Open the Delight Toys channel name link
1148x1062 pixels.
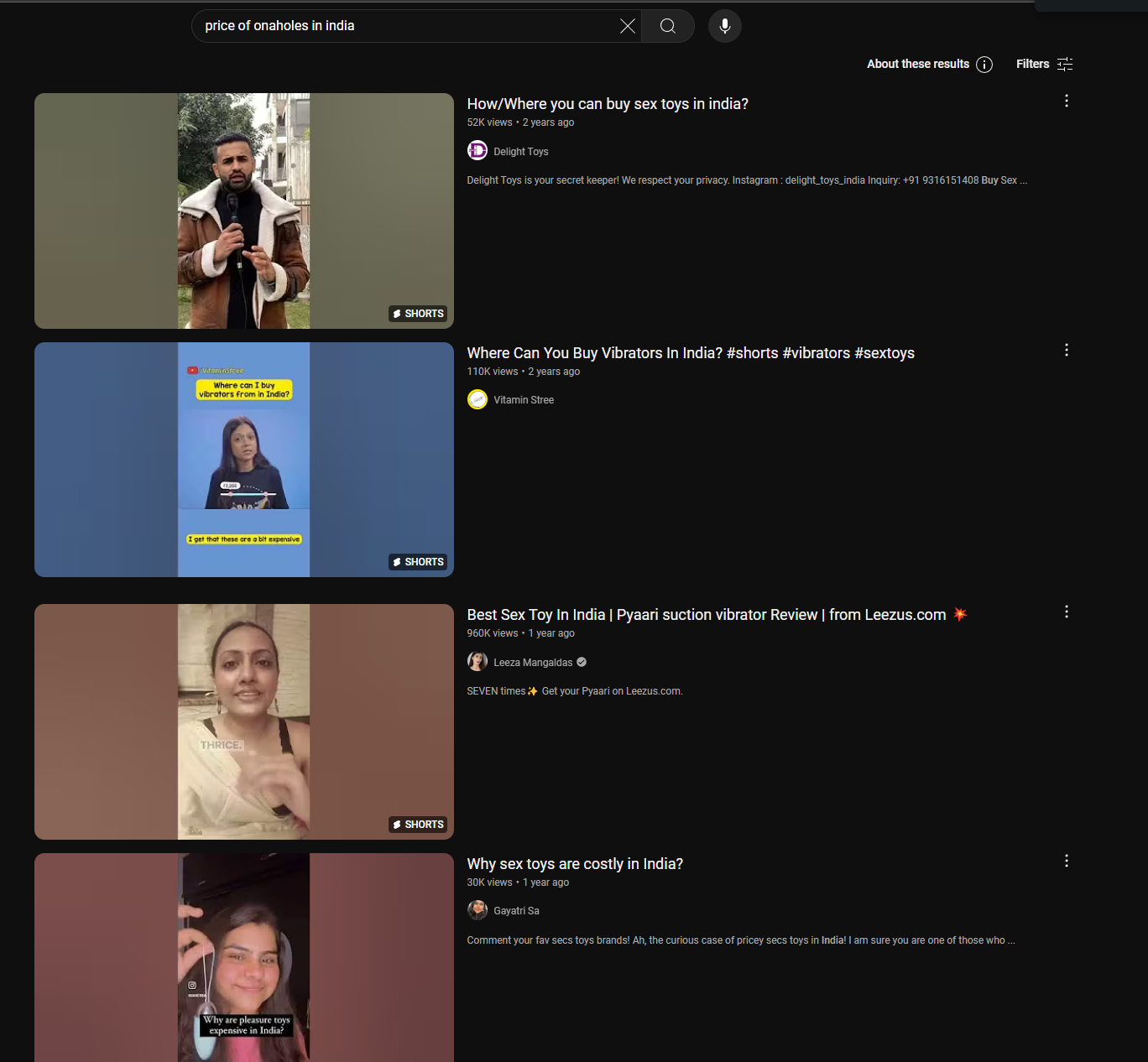pyautogui.click(x=520, y=152)
